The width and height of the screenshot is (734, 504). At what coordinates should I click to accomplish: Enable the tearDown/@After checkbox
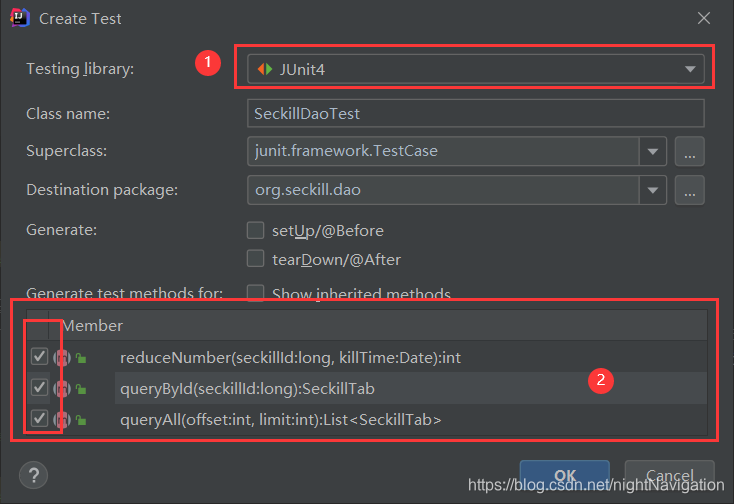pyautogui.click(x=256, y=258)
